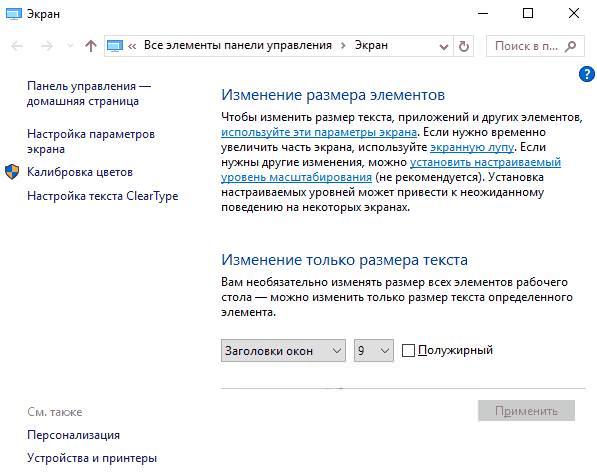This screenshot has height=473, width=597.
Task: Enable the Полужирный checkbox
Action: coord(408,350)
